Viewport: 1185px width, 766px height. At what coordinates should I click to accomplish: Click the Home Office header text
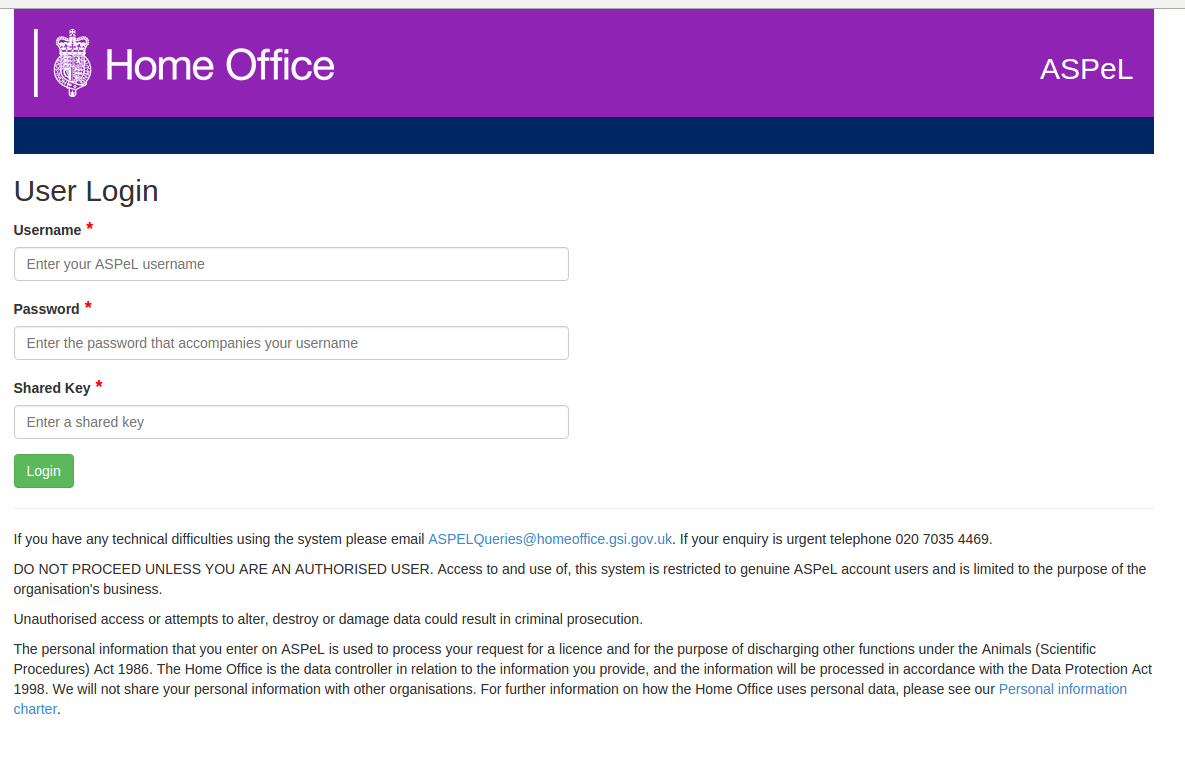point(219,65)
